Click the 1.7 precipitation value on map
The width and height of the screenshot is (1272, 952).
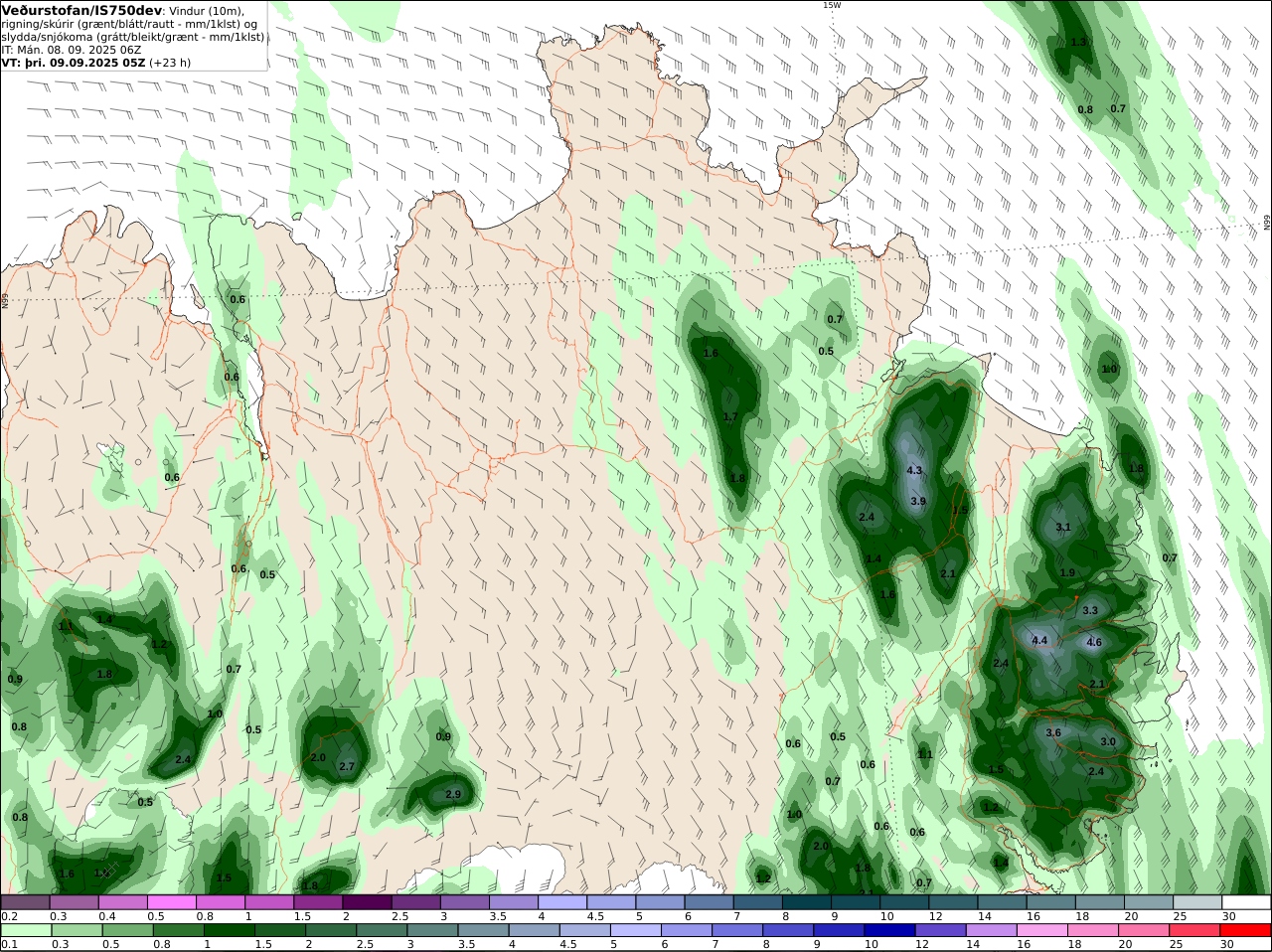click(730, 417)
